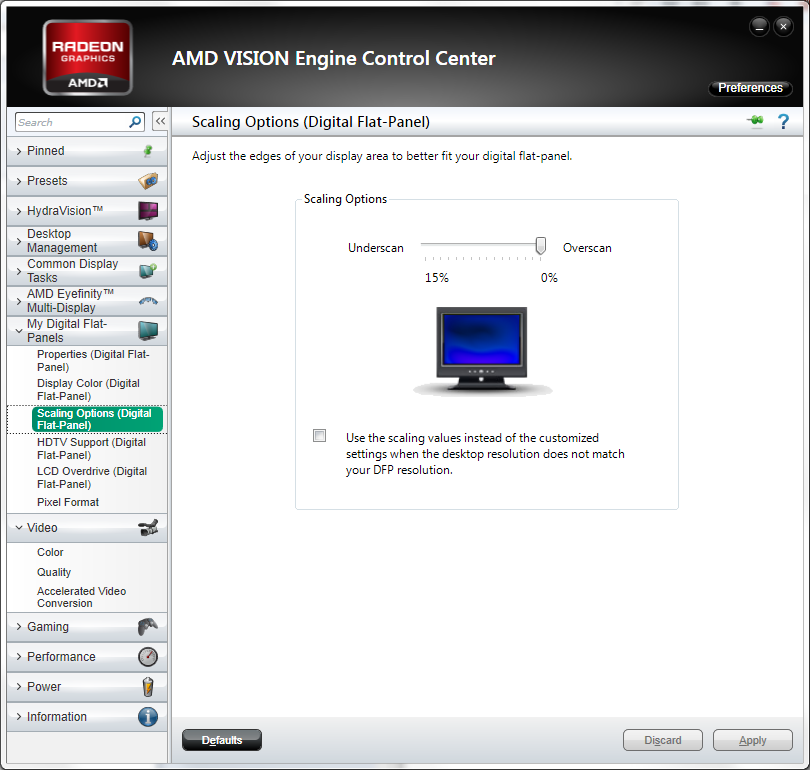Select Pixel Format in sidebar

68,502
